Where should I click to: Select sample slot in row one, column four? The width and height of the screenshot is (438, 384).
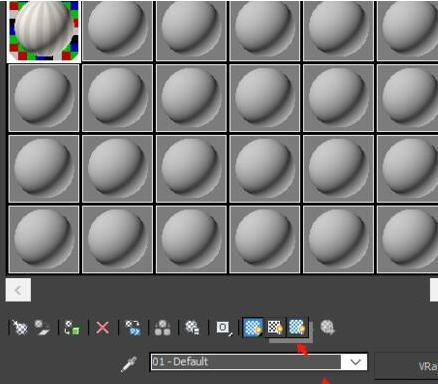click(x=265, y=31)
